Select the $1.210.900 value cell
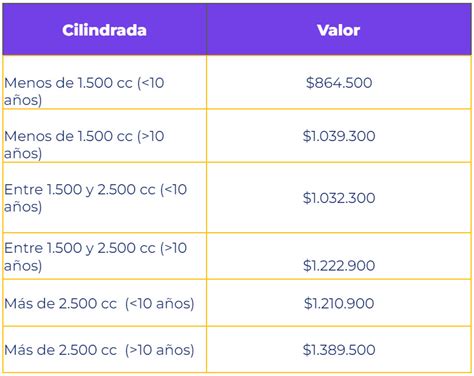 coord(339,303)
